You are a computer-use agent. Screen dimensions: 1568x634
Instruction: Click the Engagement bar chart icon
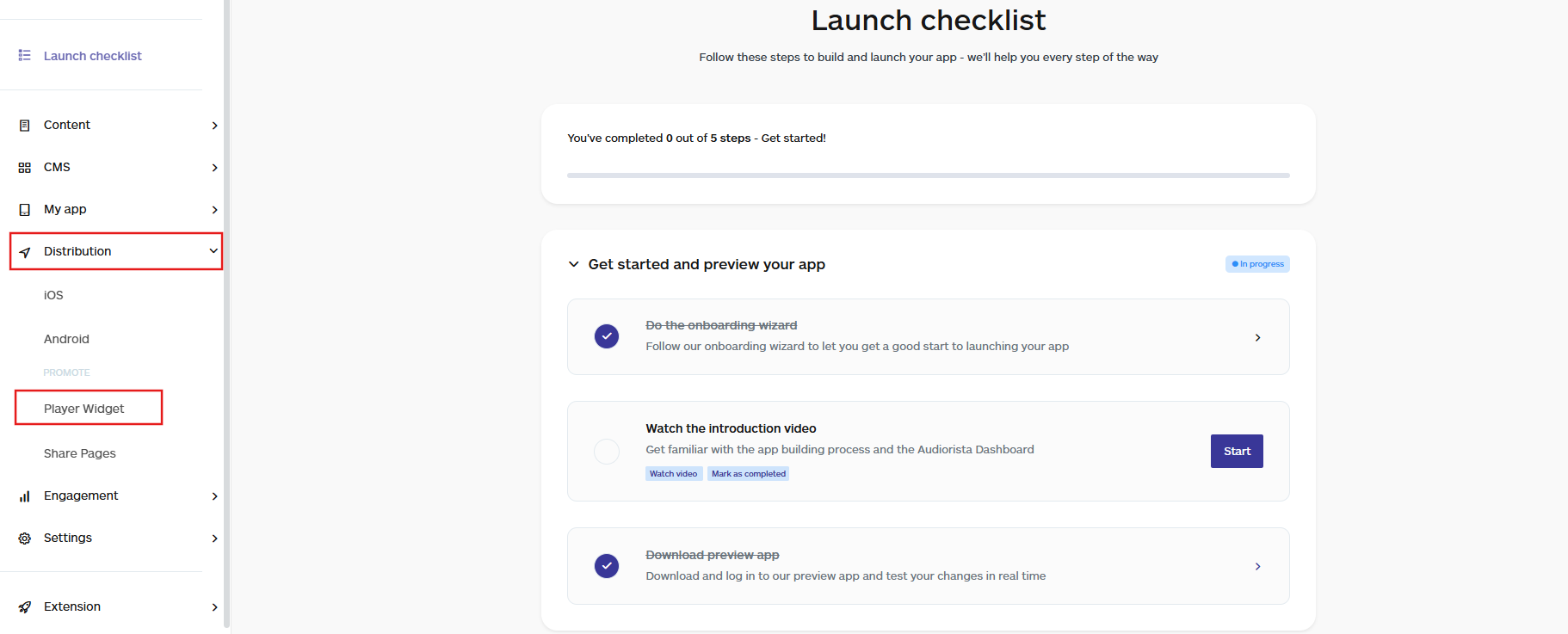coord(25,496)
